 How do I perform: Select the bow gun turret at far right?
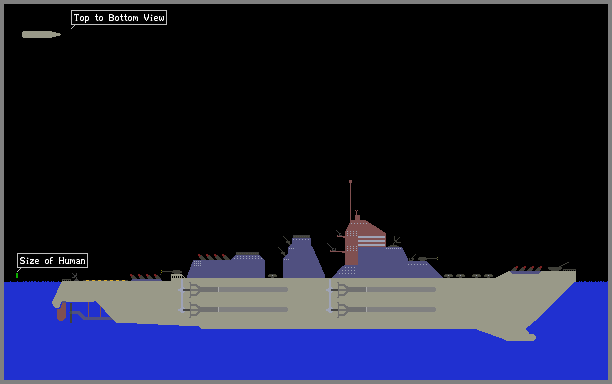(x=559, y=267)
